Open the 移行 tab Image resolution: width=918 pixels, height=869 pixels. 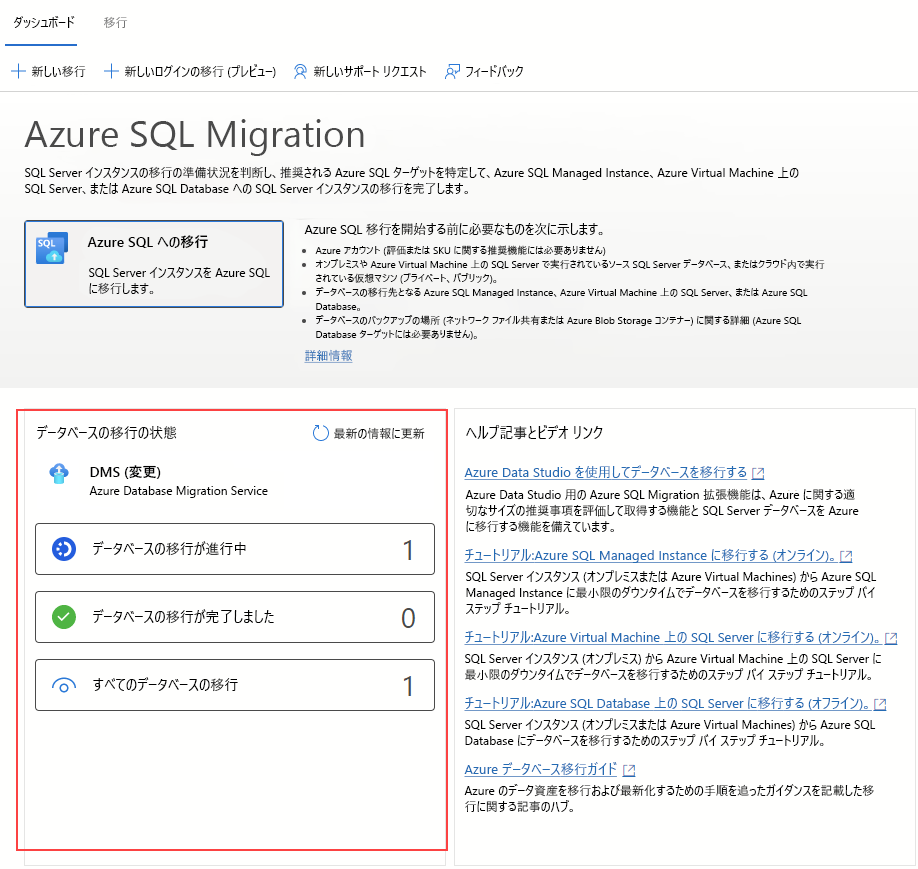pyautogui.click(x=115, y=22)
